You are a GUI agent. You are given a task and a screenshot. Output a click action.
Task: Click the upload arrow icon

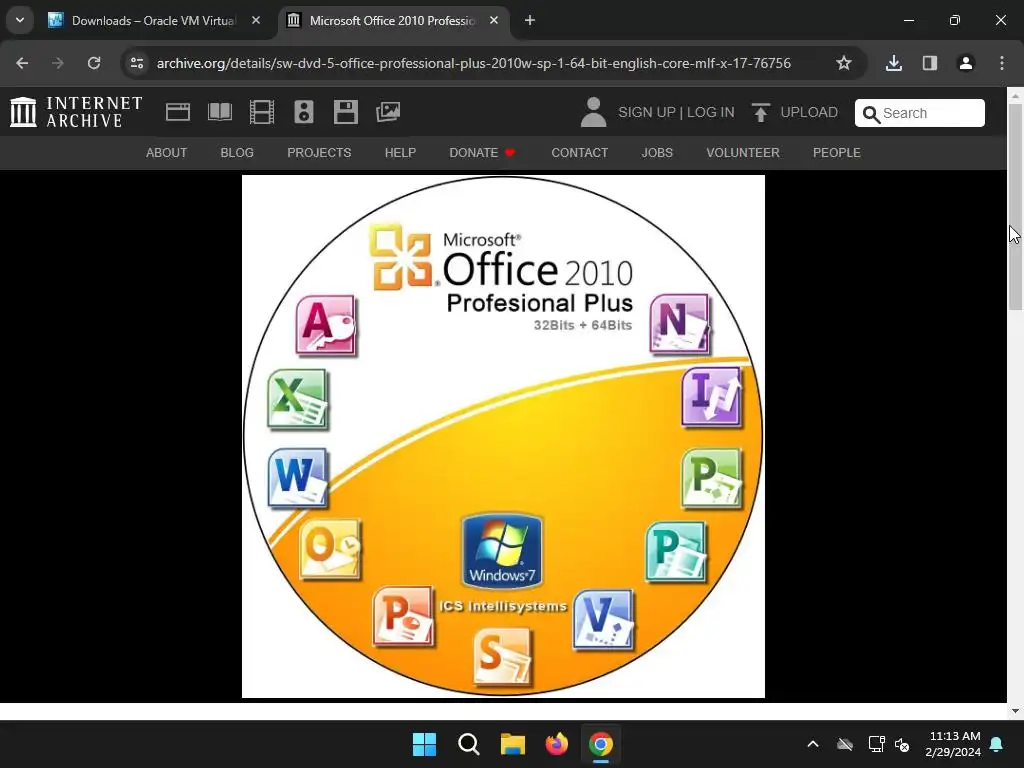pos(760,112)
